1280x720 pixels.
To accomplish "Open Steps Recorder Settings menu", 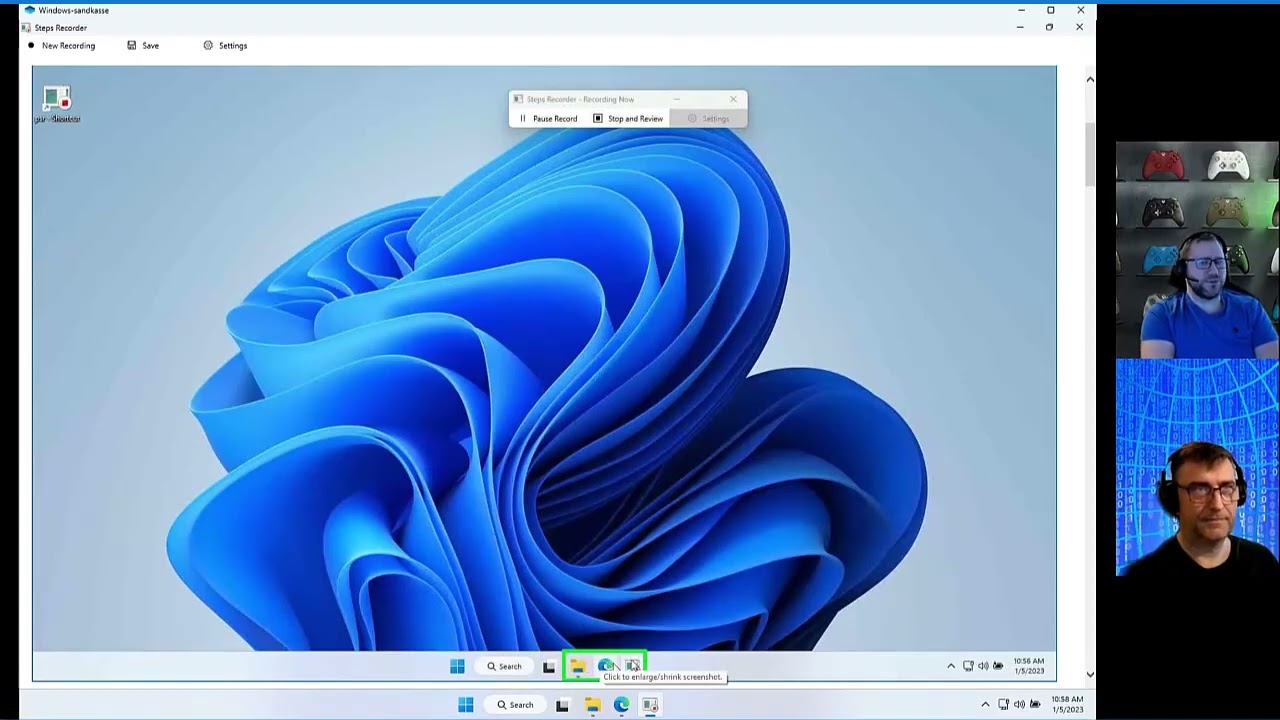I will (225, 45).
